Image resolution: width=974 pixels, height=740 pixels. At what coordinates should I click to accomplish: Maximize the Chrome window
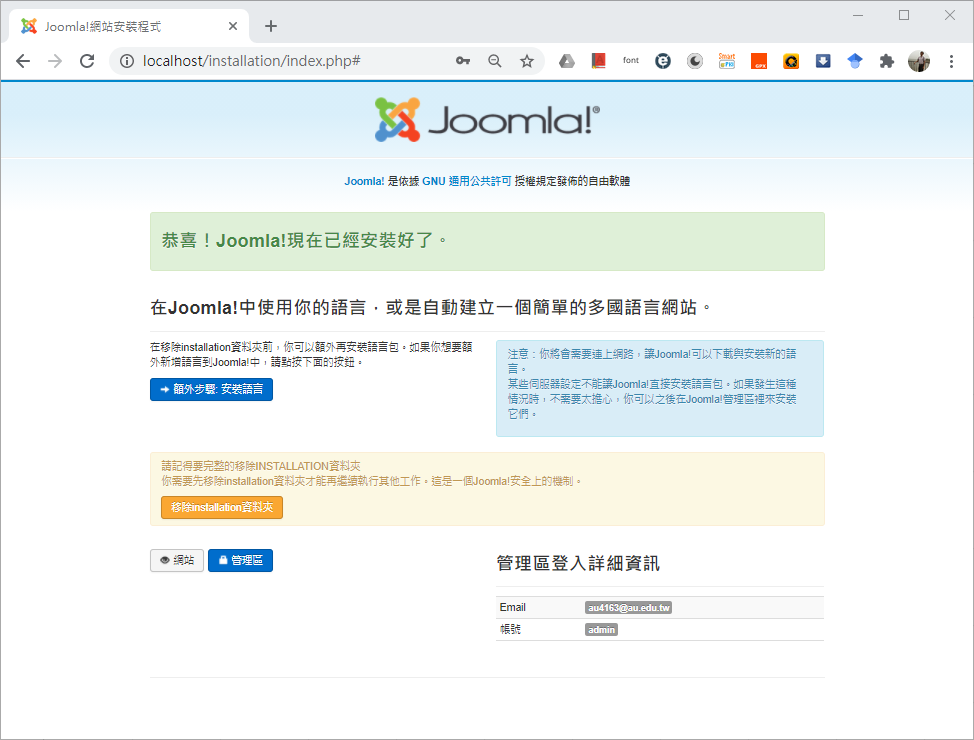point(904,15)
